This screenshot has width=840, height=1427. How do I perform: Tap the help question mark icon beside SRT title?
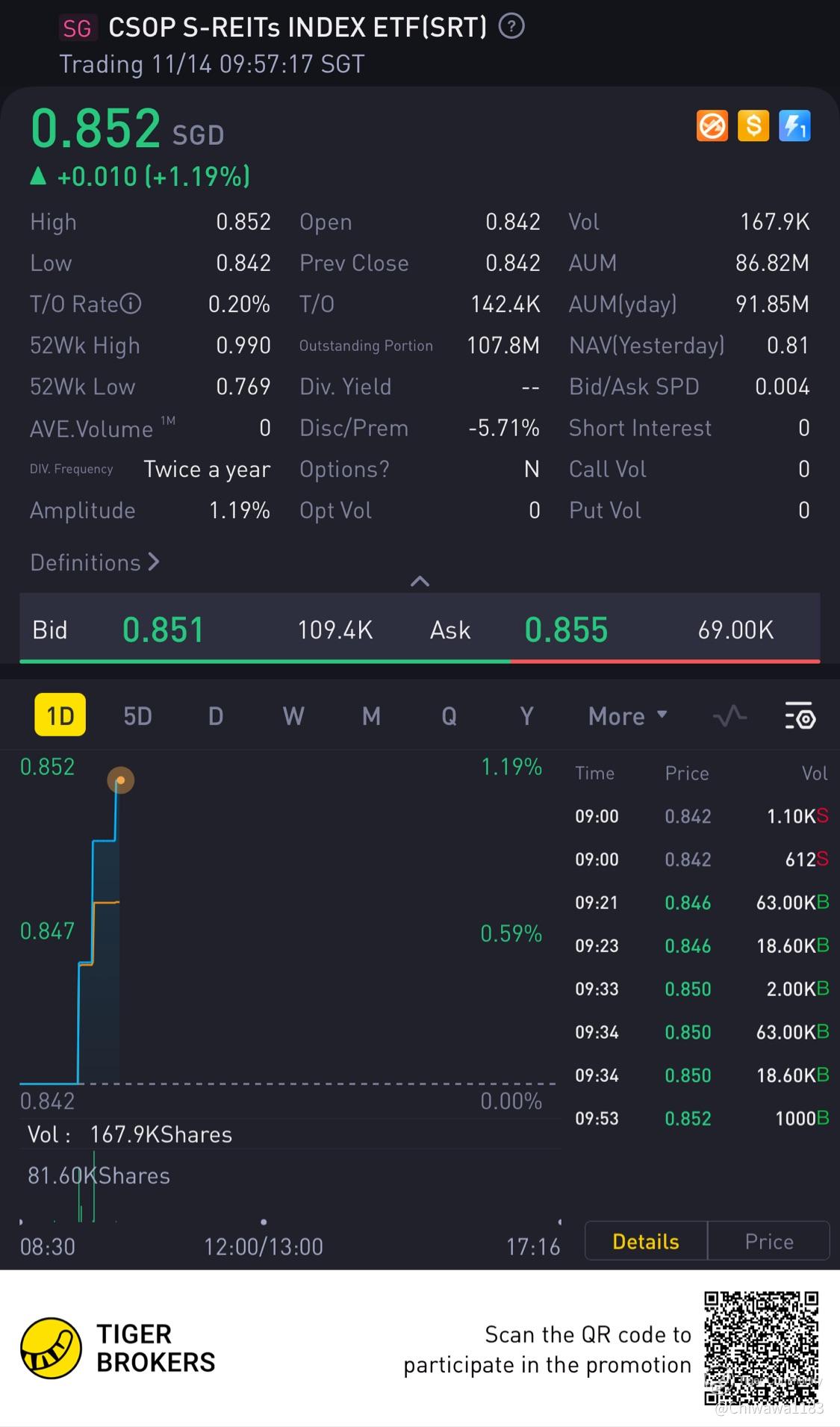tap(511, 27)
